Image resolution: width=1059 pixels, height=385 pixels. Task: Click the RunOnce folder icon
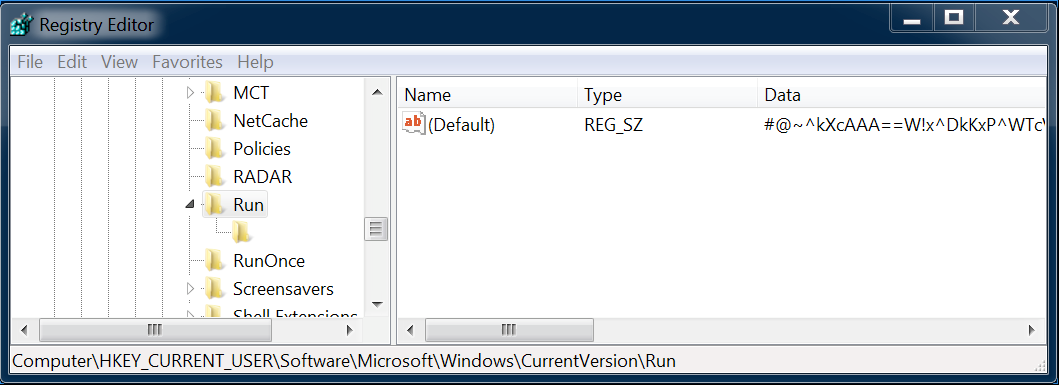pos(215,261)
